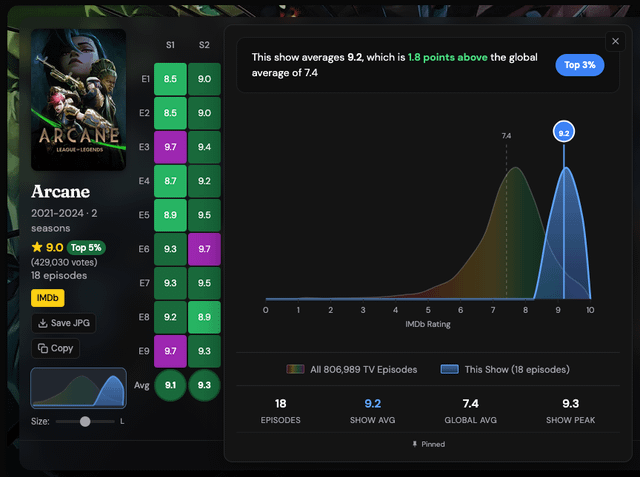
Task: Toggle the This Show legend entry
Action: click(x=505, y=369)
